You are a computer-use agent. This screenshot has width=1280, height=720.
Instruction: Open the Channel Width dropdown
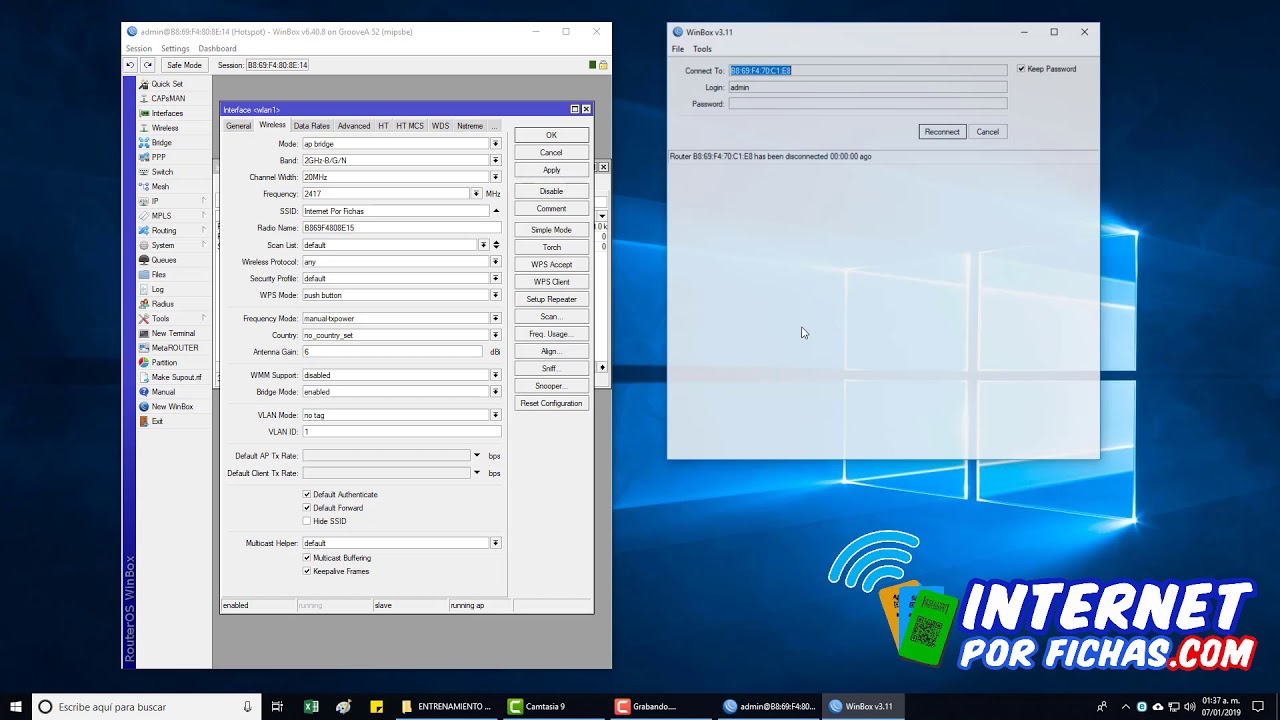[x=495, y=177]
